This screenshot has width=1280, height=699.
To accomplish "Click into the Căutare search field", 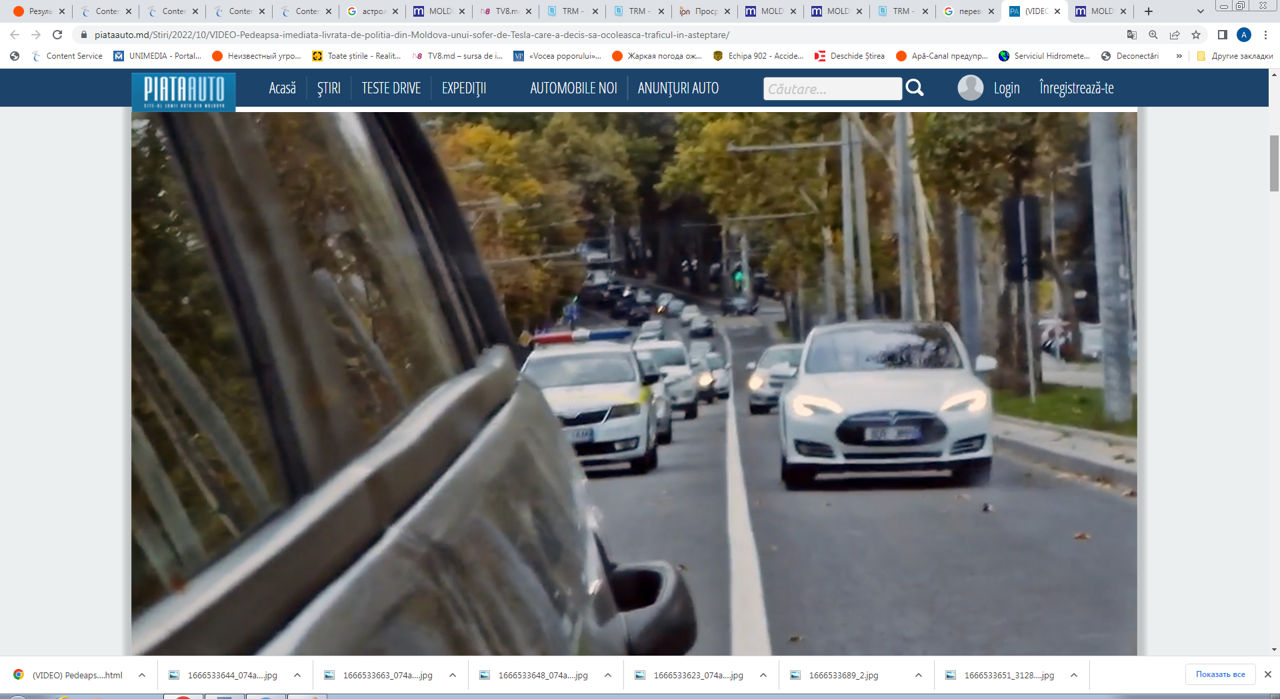I will point(833,88).
